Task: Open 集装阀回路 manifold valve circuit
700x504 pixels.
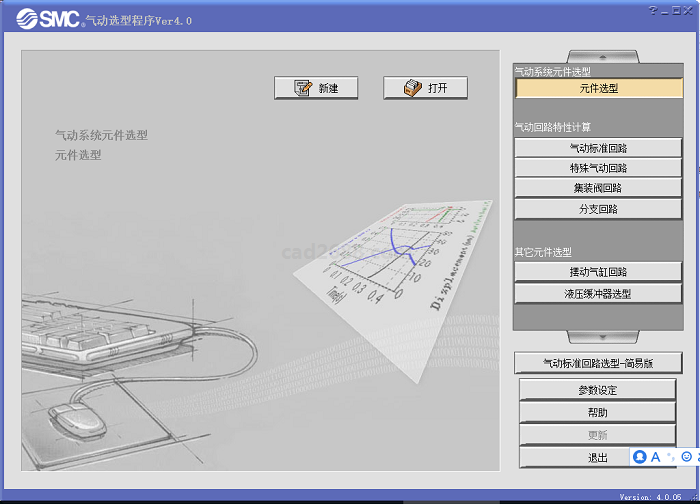Action: [x=599, y=188]
